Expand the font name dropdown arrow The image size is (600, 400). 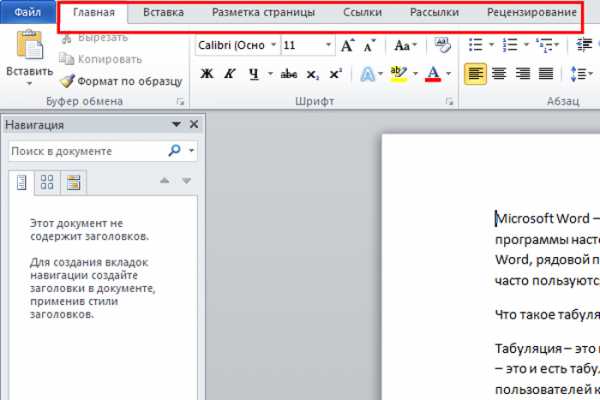coord(274,45)
